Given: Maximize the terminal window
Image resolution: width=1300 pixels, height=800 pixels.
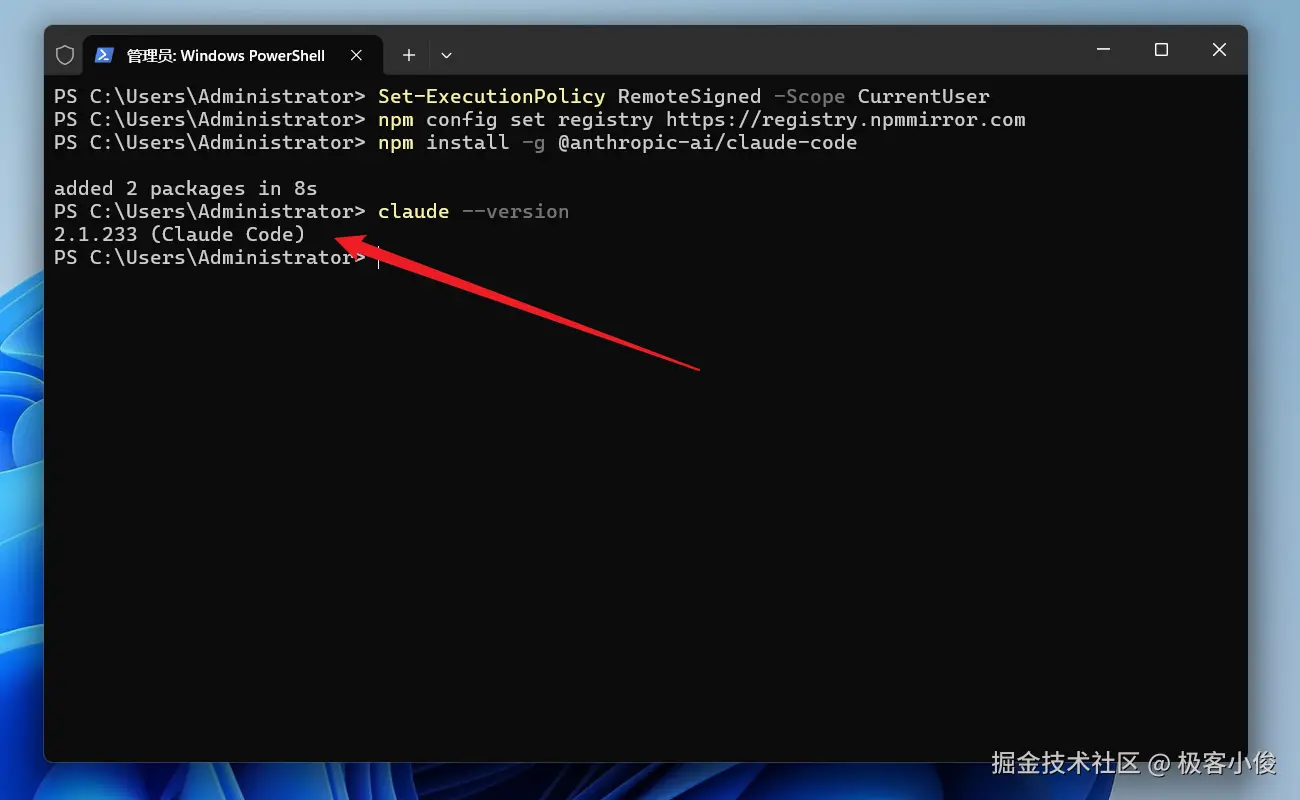Looking at the screenshot, I should click(1161, 50).
